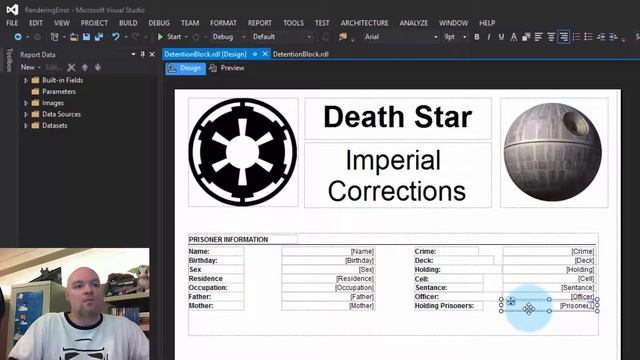Switch to the Preview view
The image size is (640, 360).
point(227,68)
